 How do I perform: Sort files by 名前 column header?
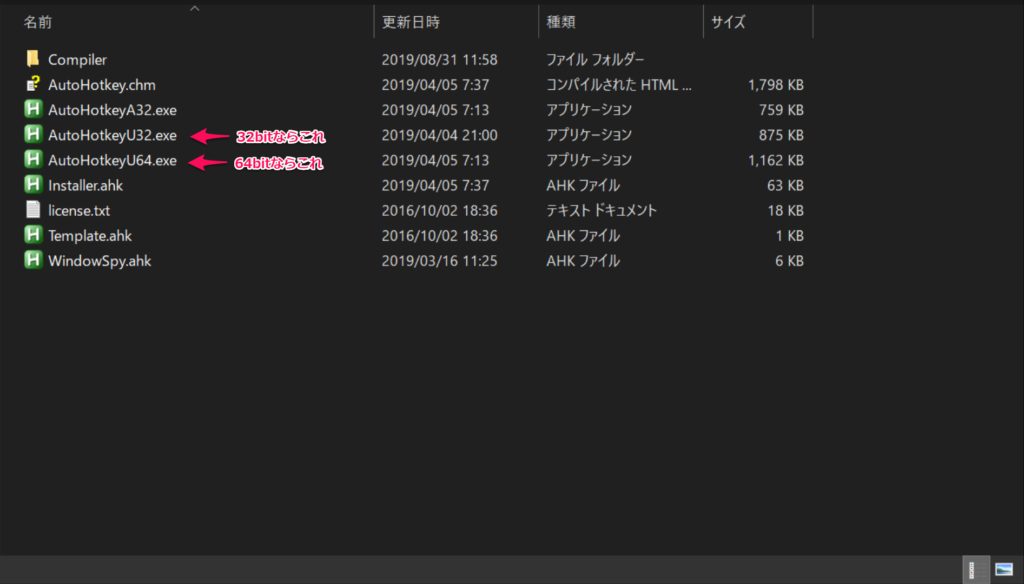click(x=38, y=22)
